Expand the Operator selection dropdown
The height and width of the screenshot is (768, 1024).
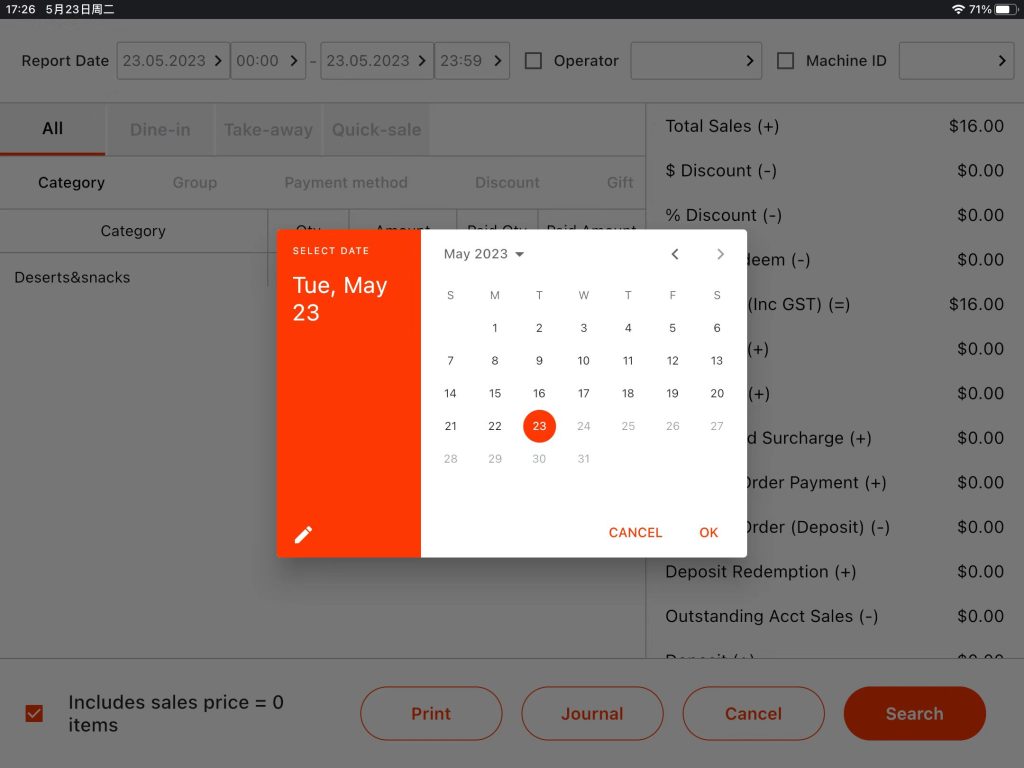click(x=696, y=61)
